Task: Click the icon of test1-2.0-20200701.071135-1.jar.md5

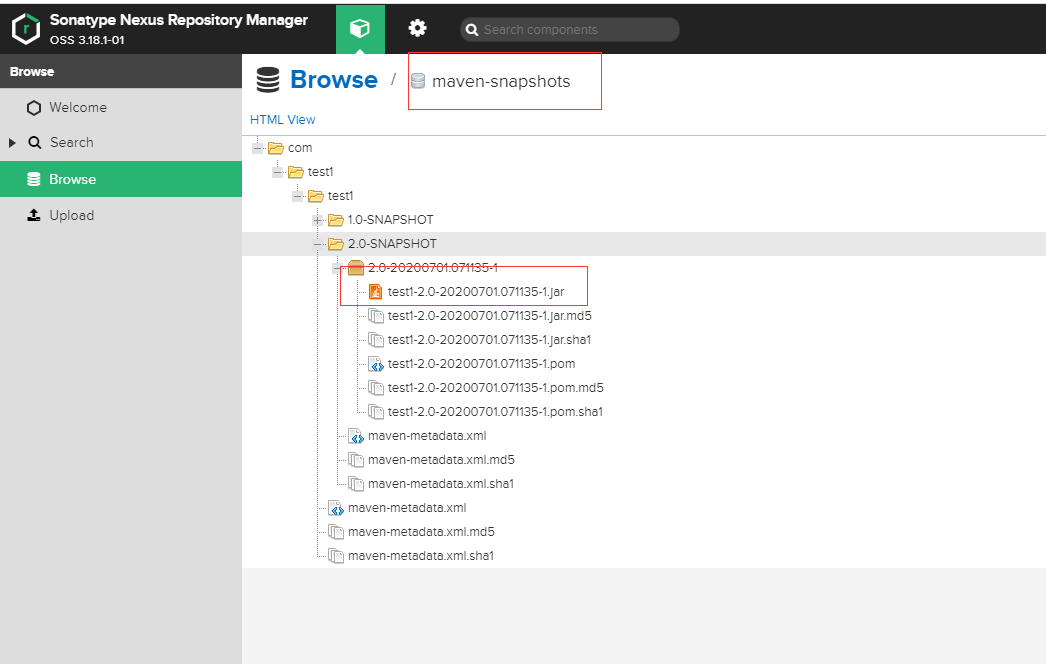Action: click(x=376, y=316)
